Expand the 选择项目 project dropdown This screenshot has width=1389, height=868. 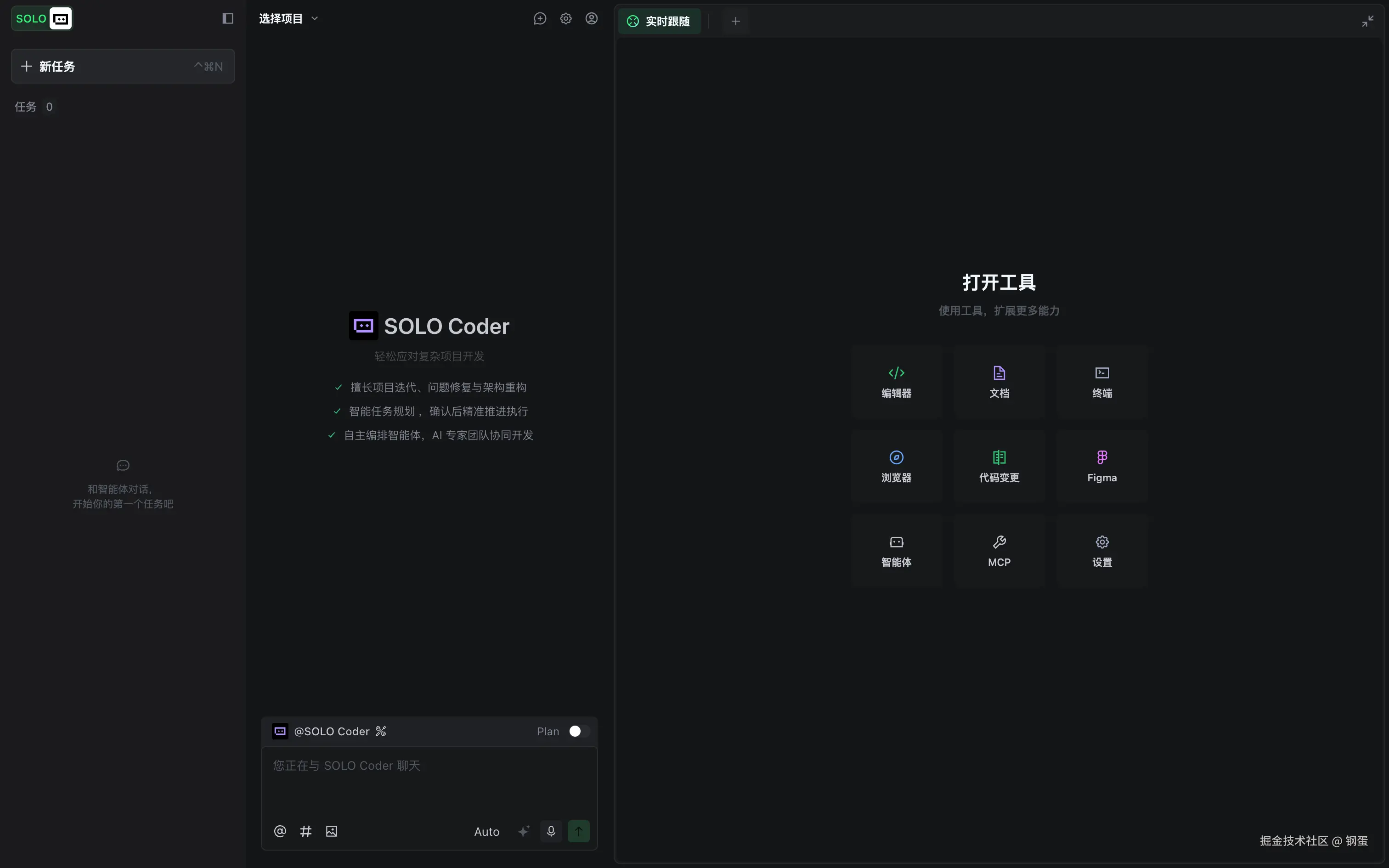[288, 19]
